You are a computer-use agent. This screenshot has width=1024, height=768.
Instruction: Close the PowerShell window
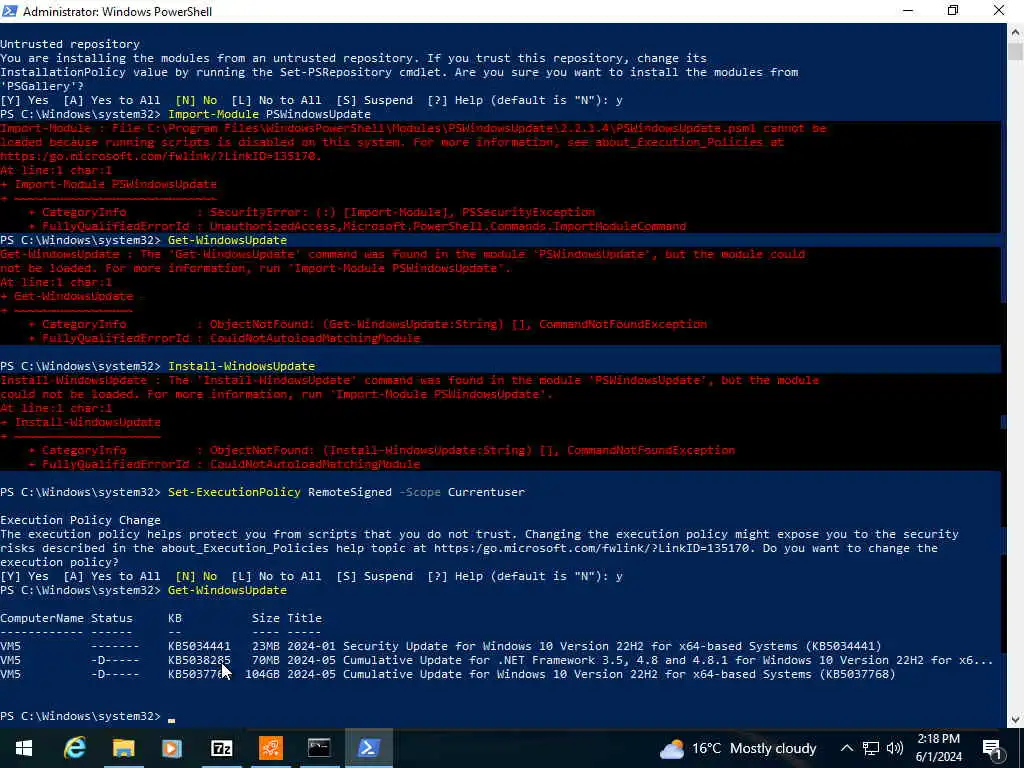pos(999,11)
